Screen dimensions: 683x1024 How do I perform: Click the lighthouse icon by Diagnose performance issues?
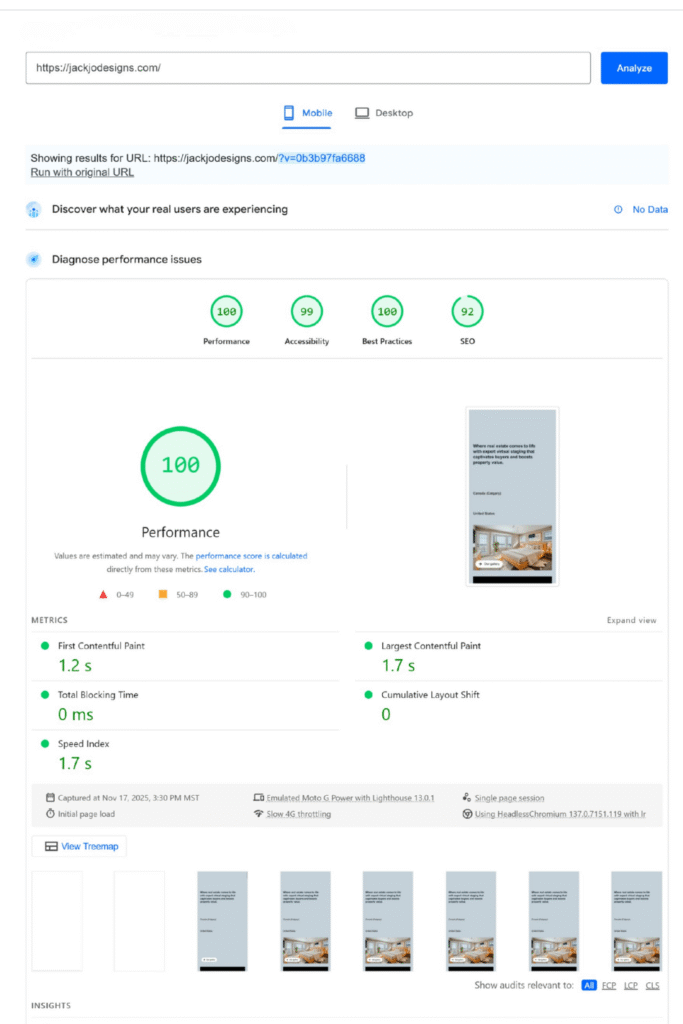[32, 258]
